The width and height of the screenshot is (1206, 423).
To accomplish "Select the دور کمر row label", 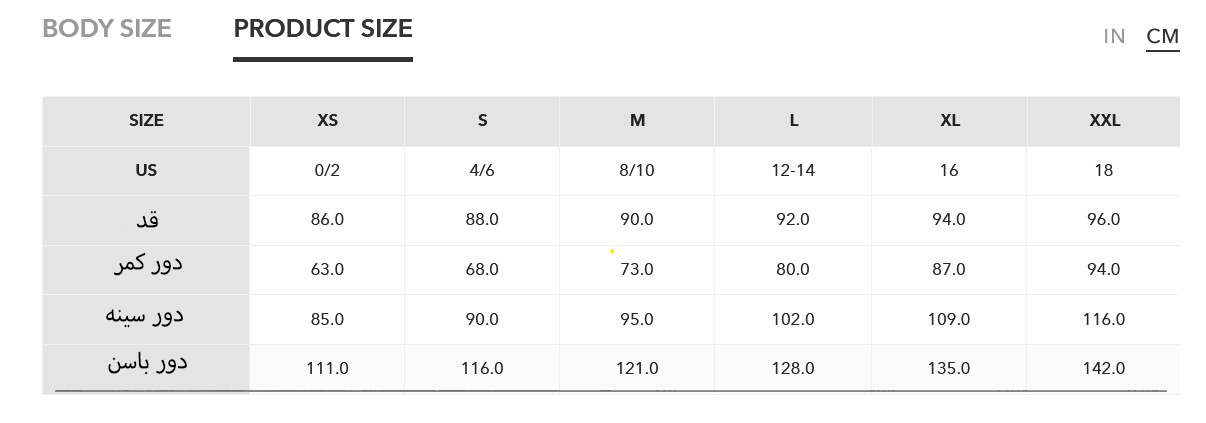I will tap(146, 266).
